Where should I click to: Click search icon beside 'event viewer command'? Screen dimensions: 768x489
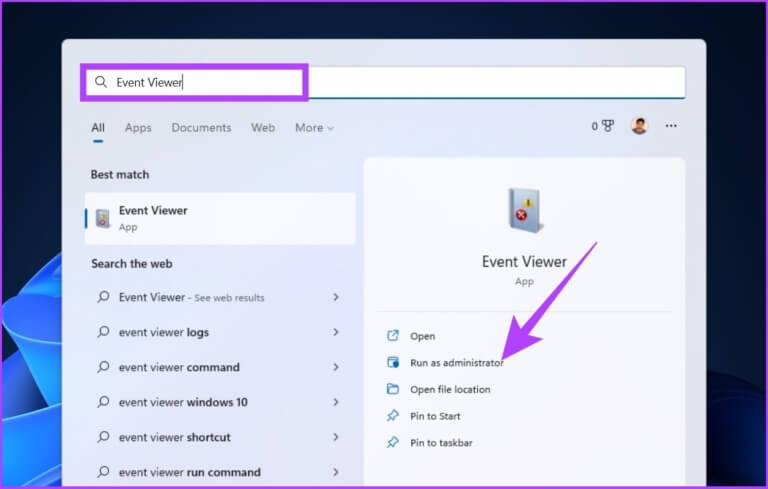pyautogui.click(x=103, y=367)
